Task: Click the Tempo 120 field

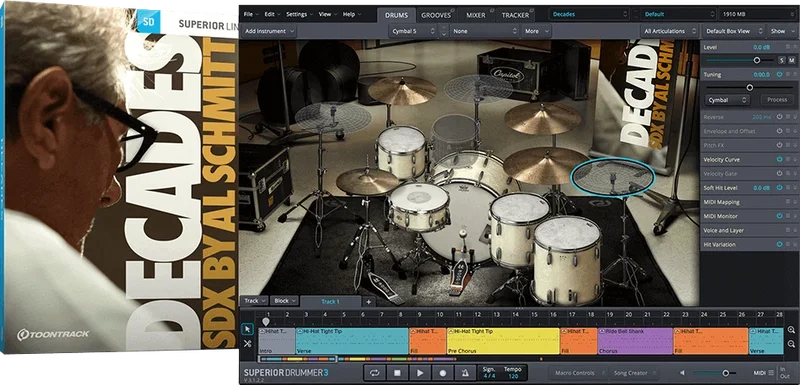Action: (513, 373)
